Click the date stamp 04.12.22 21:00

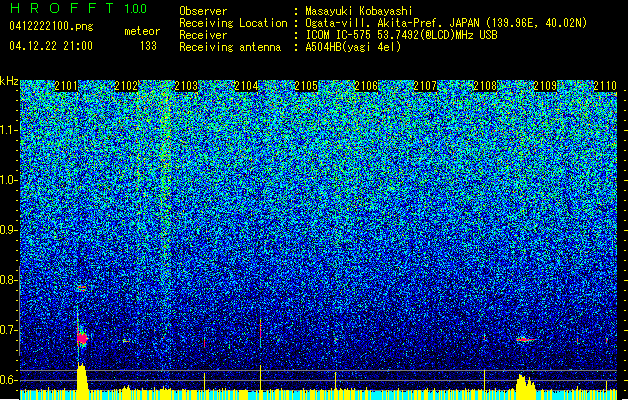tap(51, 46)
